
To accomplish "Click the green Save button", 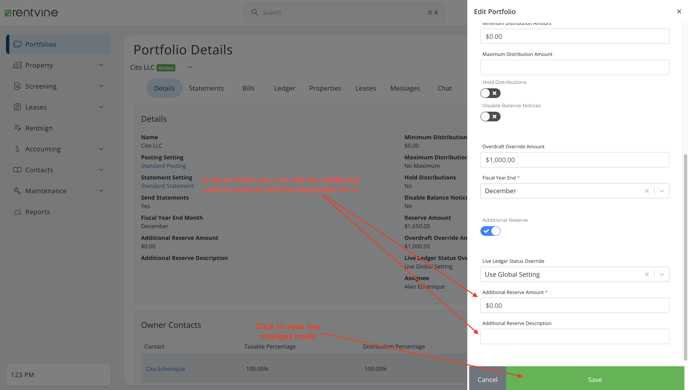I will point(595,379).
